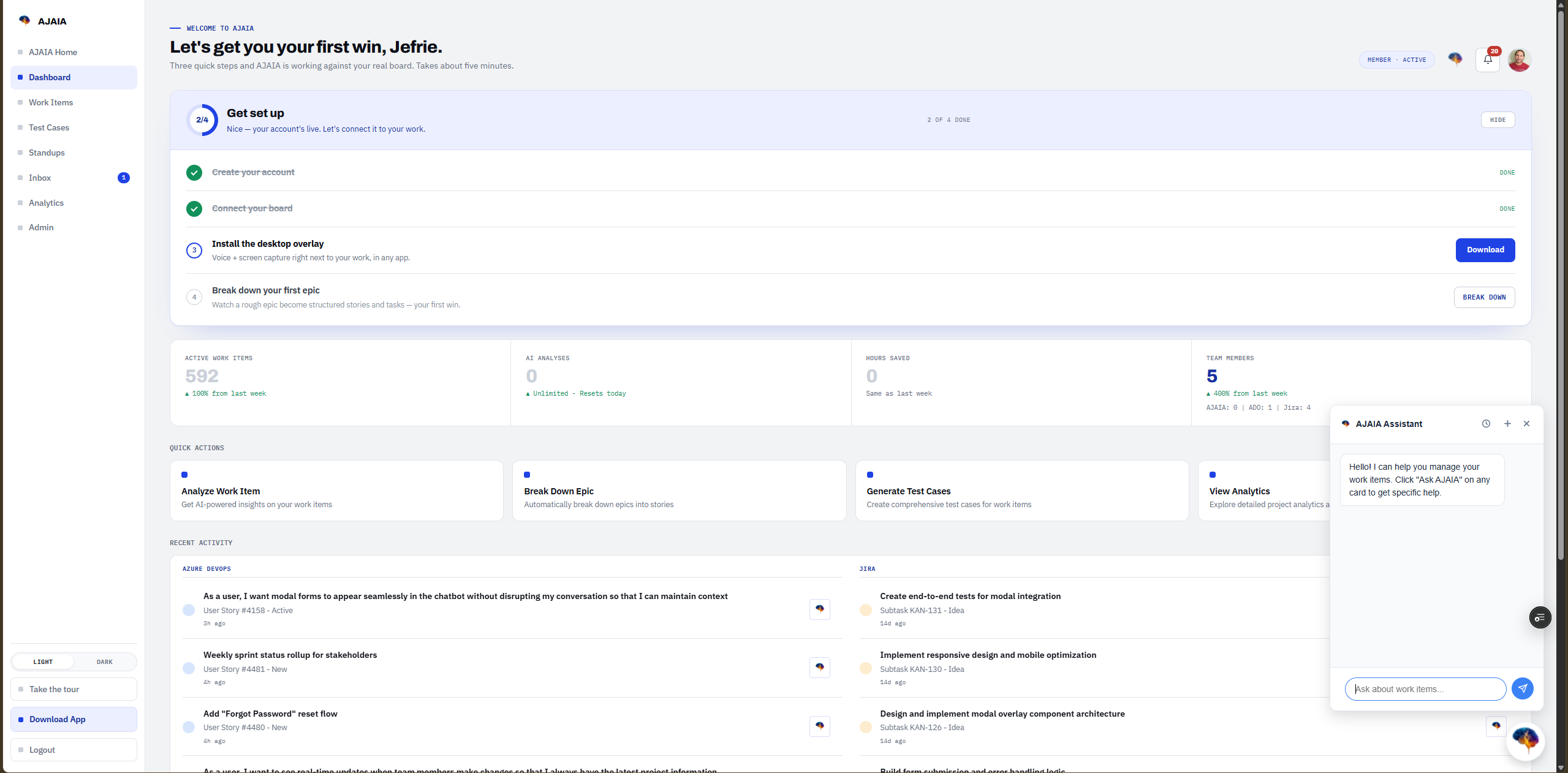Start new chat with plus icon
The height and width of the screenshot is (773, 1568).
pyautogui.click(x=1507, y=424)
